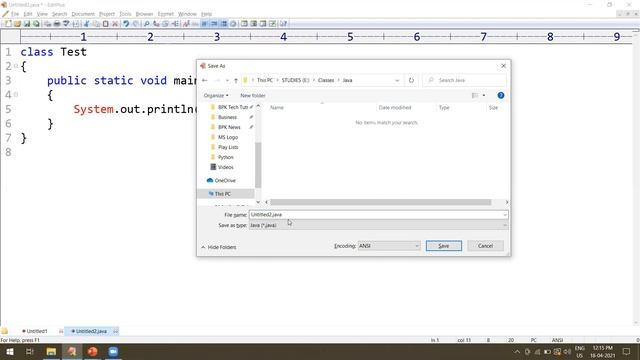Click the red X Delete icon in toolbar

click(x=115, y=24)
